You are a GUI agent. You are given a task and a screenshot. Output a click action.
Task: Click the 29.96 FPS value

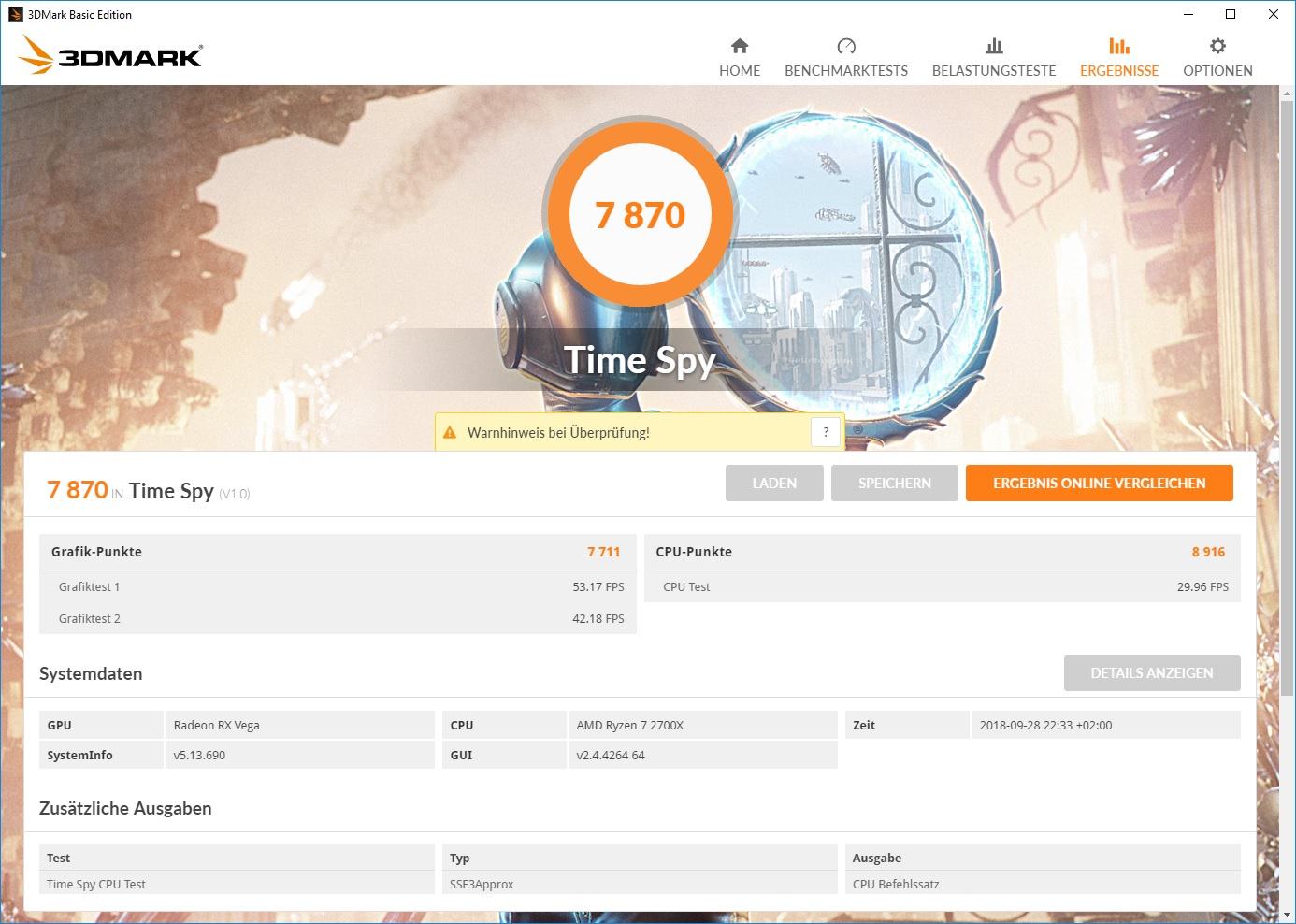(1202, 587)
